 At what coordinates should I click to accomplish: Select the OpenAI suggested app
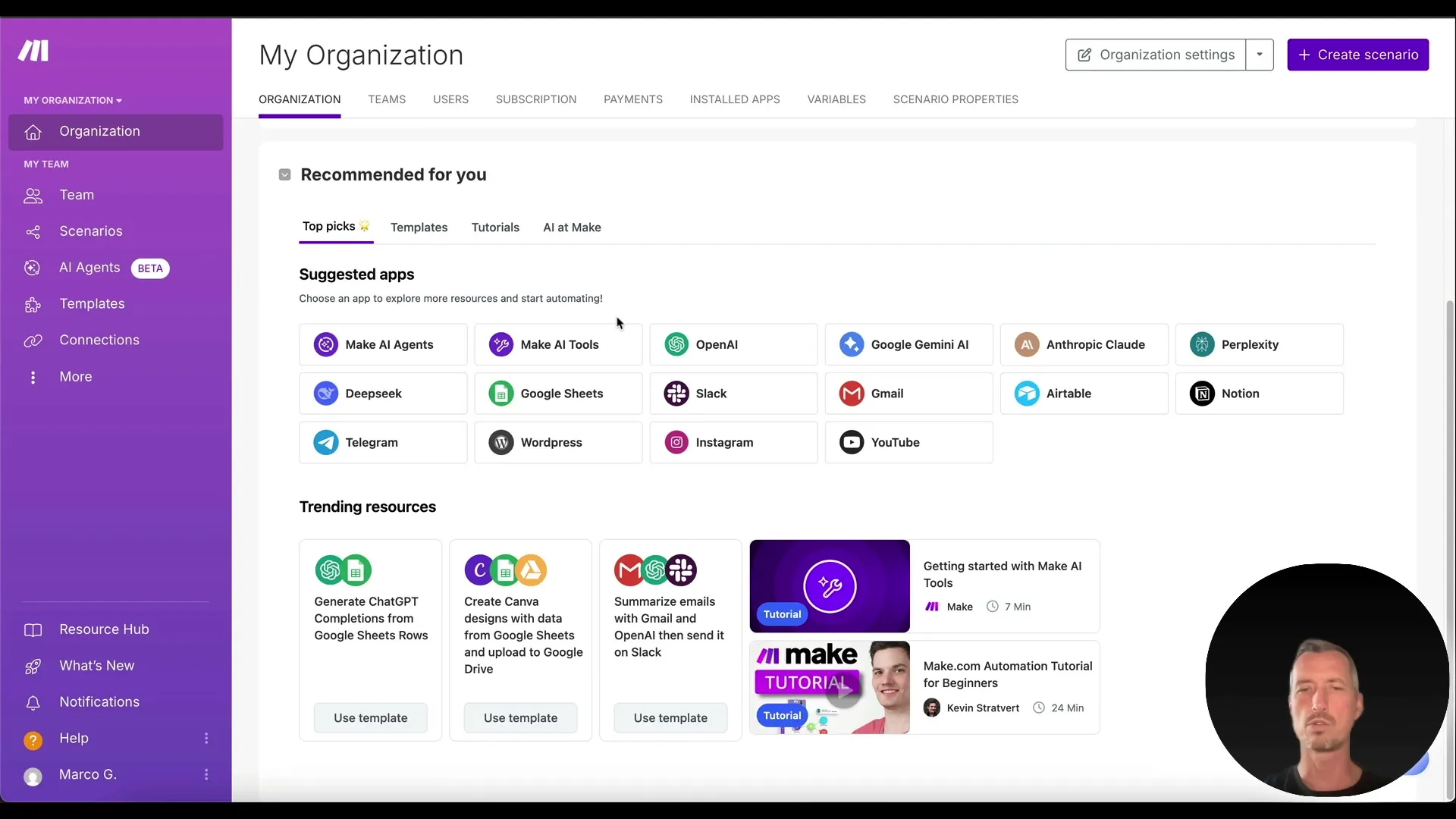coord(733,344)
